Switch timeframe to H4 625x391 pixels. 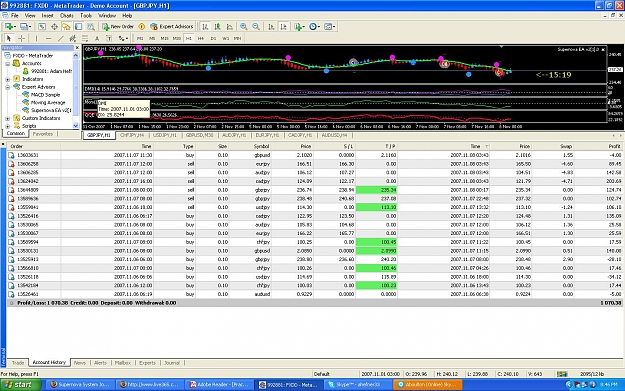coord(201,38)
